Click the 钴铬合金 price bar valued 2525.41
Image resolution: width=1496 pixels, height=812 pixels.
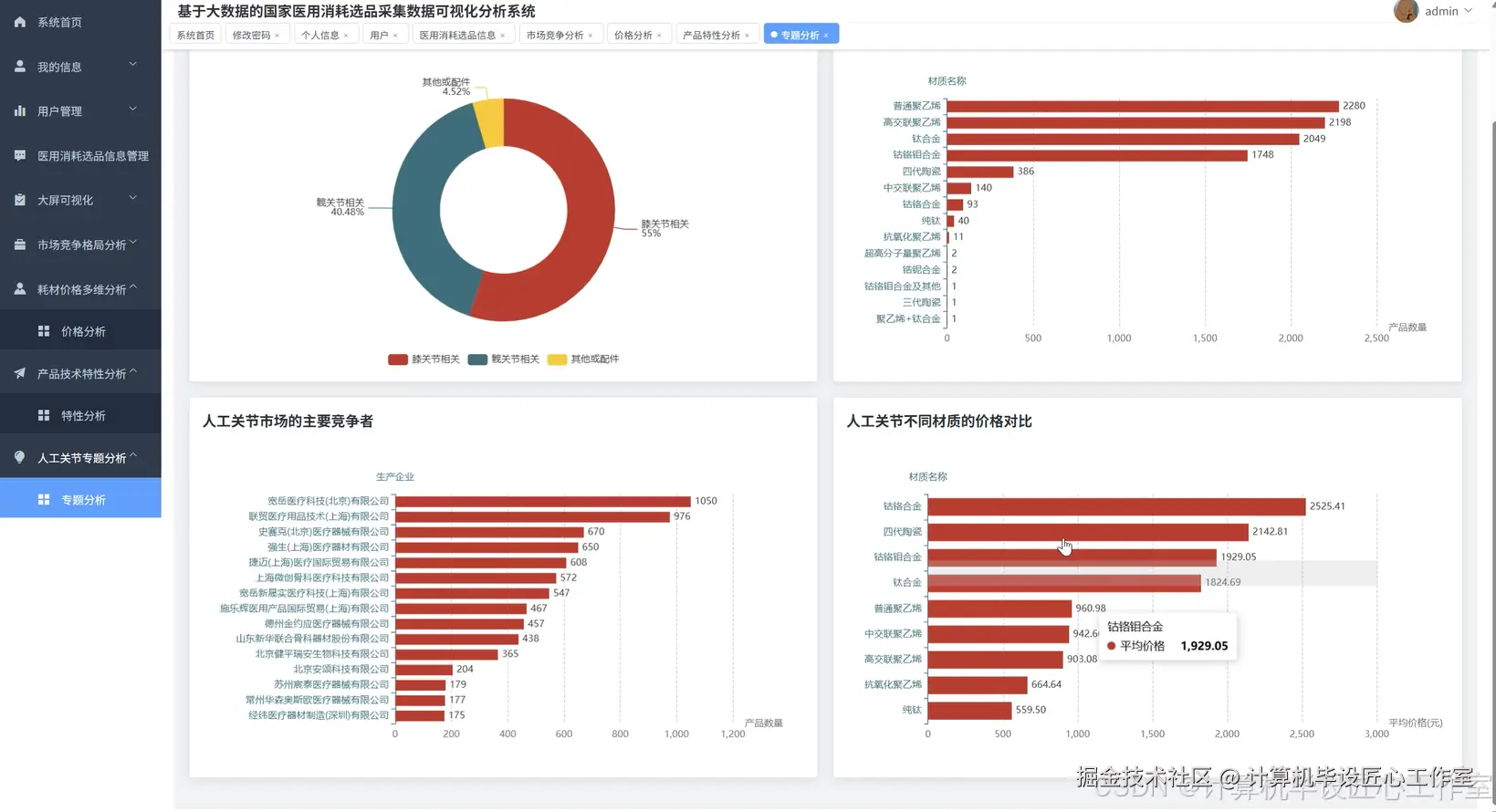(1116, 506)
